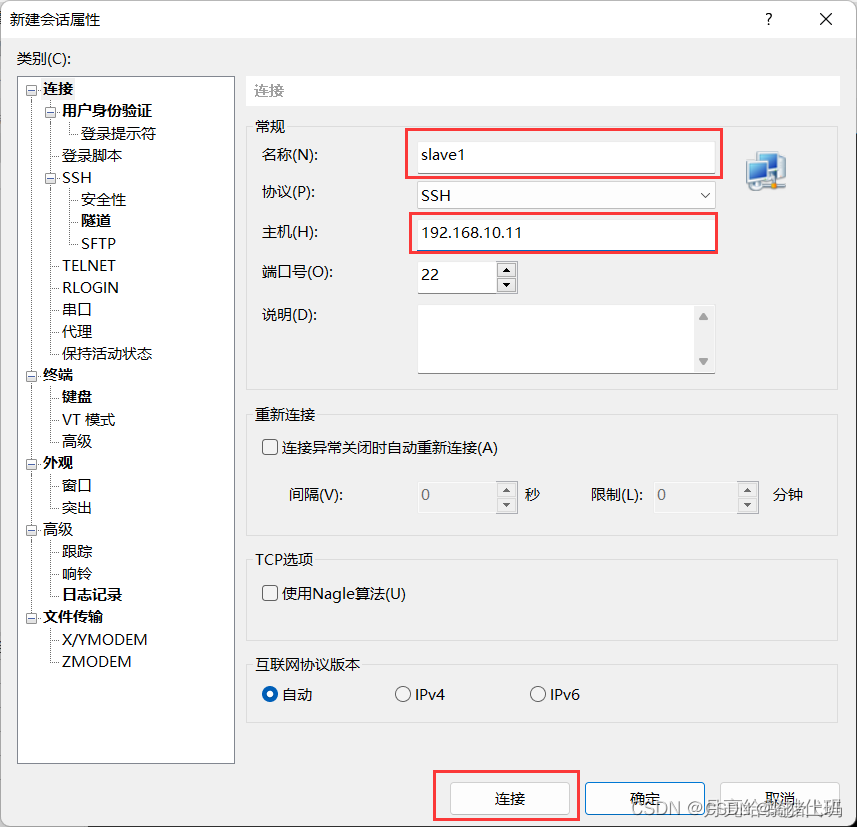Collapse the 外观 tree node
This screenshot has height=827, width=857.
(32, 464)
